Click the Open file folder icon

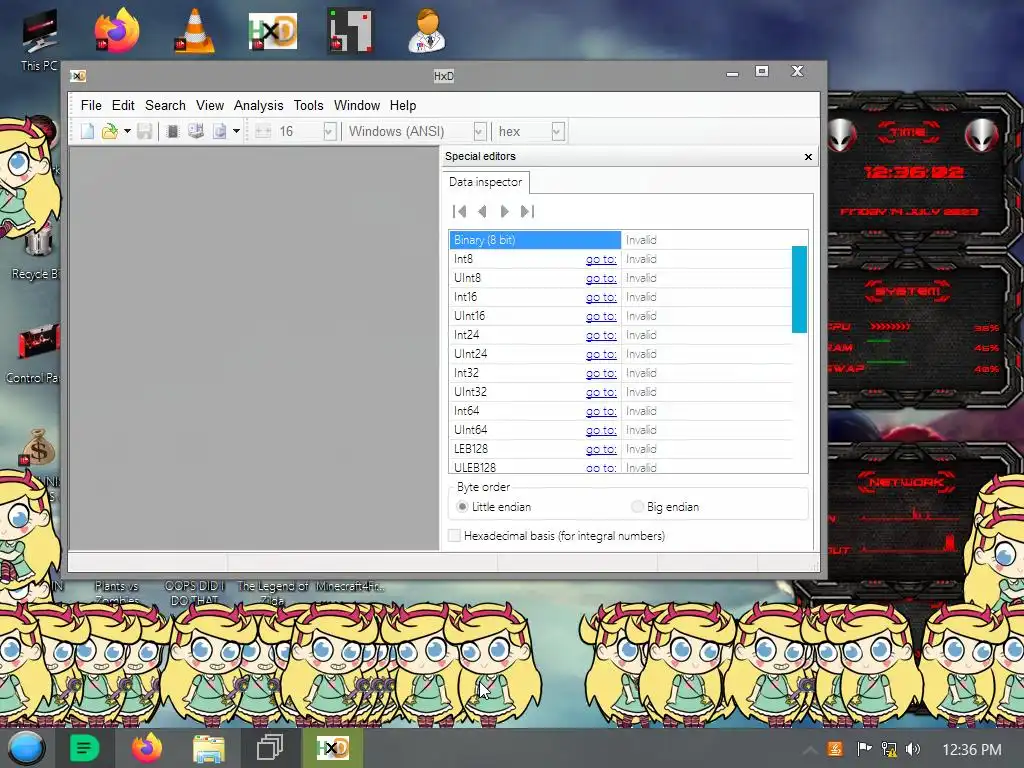tap(110, 131)
